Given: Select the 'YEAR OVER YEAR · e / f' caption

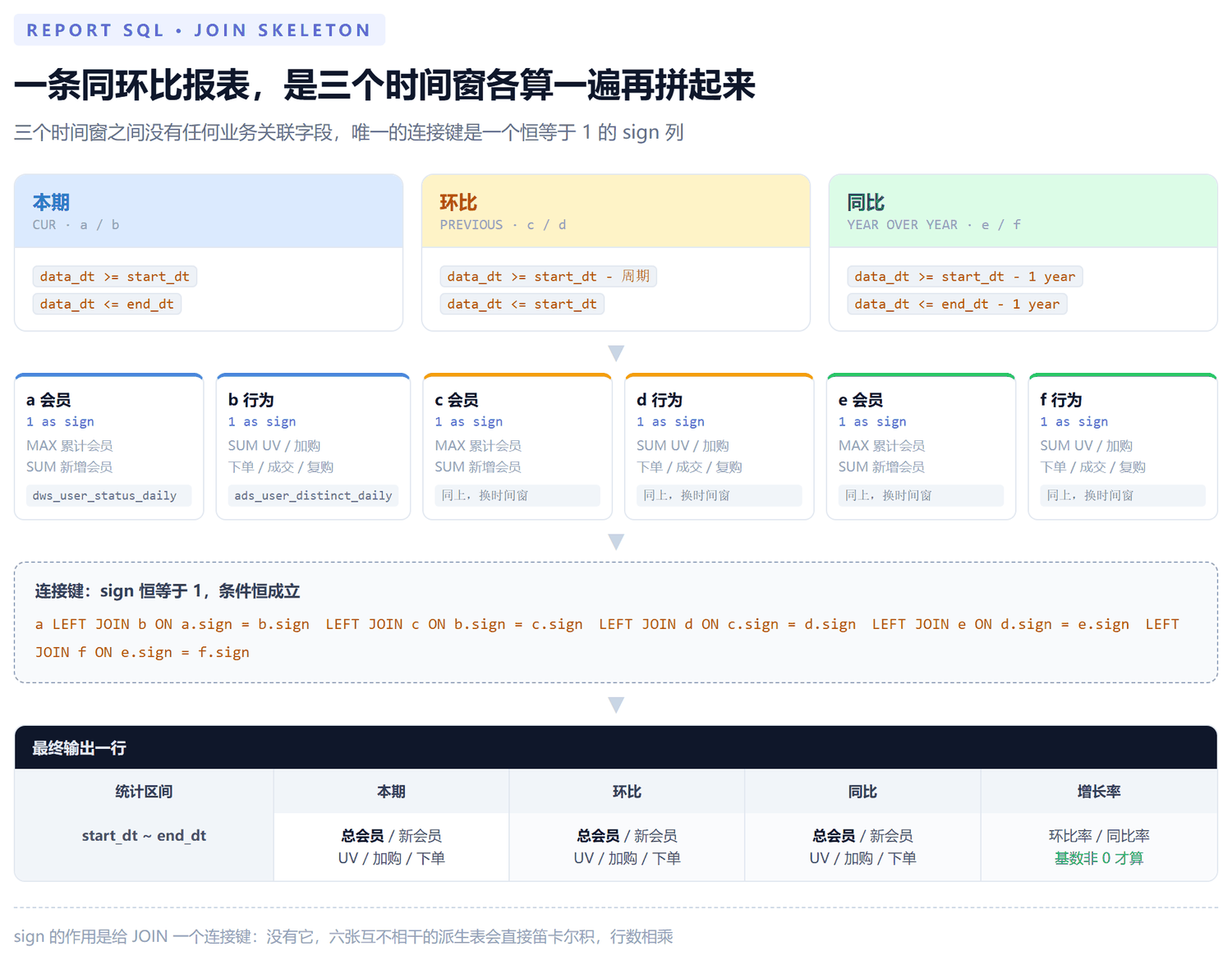Looking at the screenshot, I should pyautogui.click(x=934, y=225).
